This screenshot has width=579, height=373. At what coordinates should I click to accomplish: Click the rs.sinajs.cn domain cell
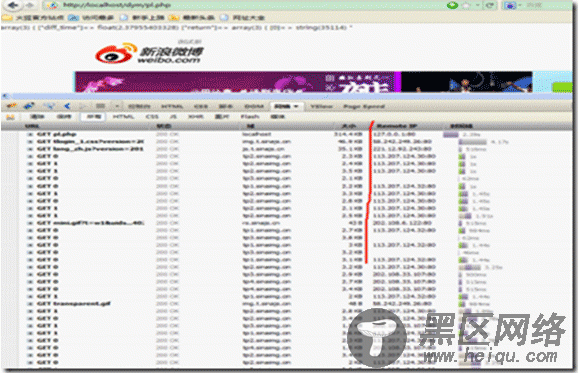click(x=261, y=223)
